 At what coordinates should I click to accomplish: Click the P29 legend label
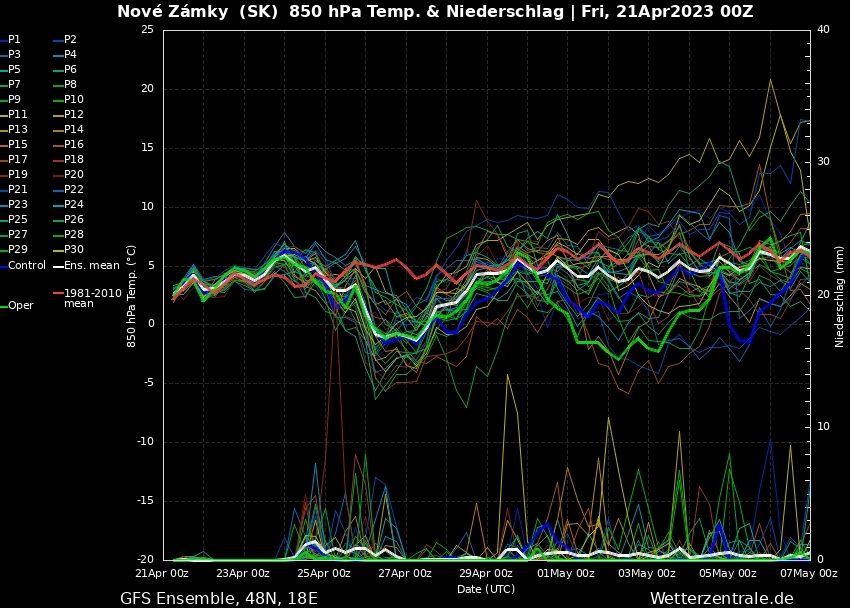[18, 249]
